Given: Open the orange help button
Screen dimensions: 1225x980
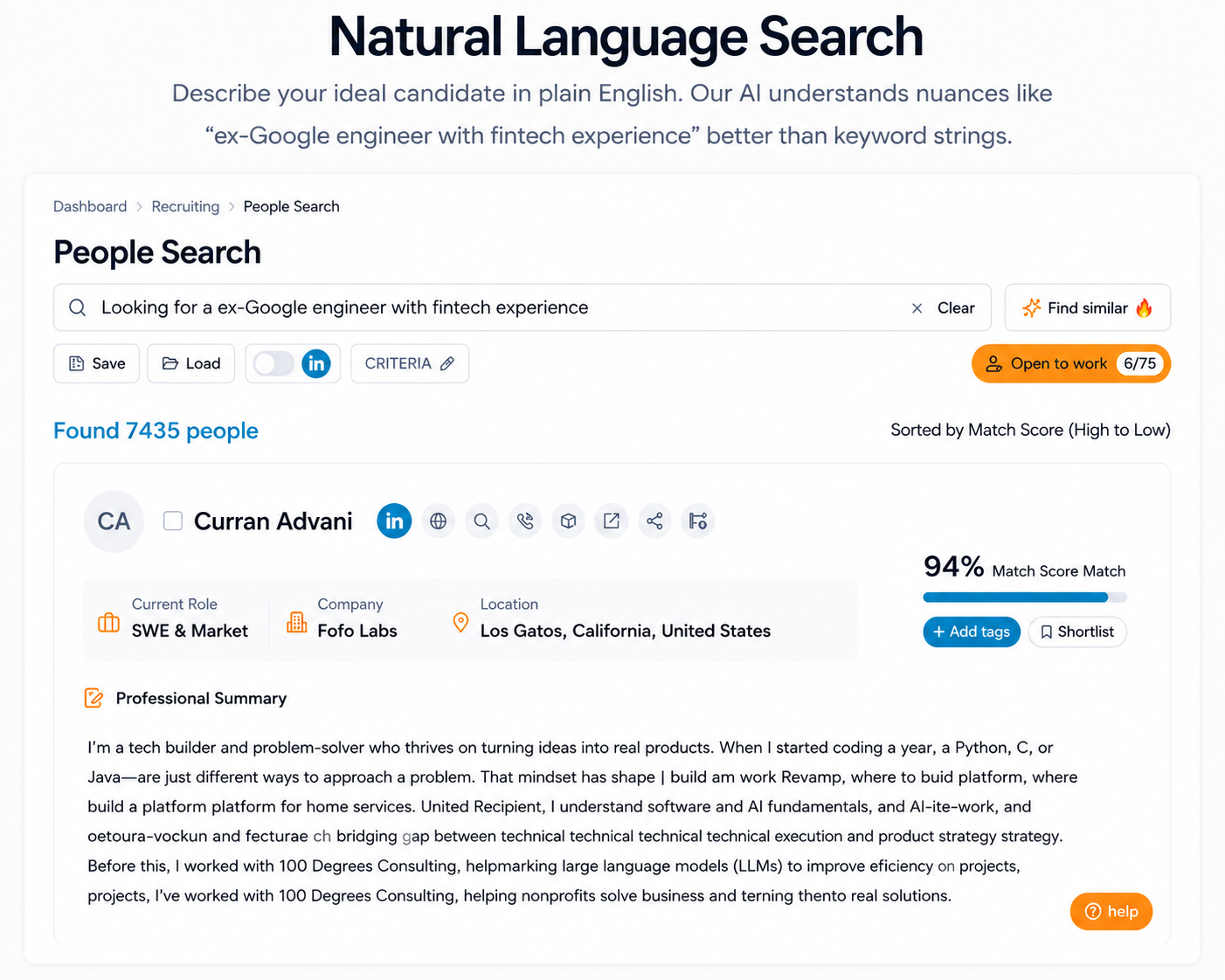Looking at the screenshot, I should (x=1111, y=911).
